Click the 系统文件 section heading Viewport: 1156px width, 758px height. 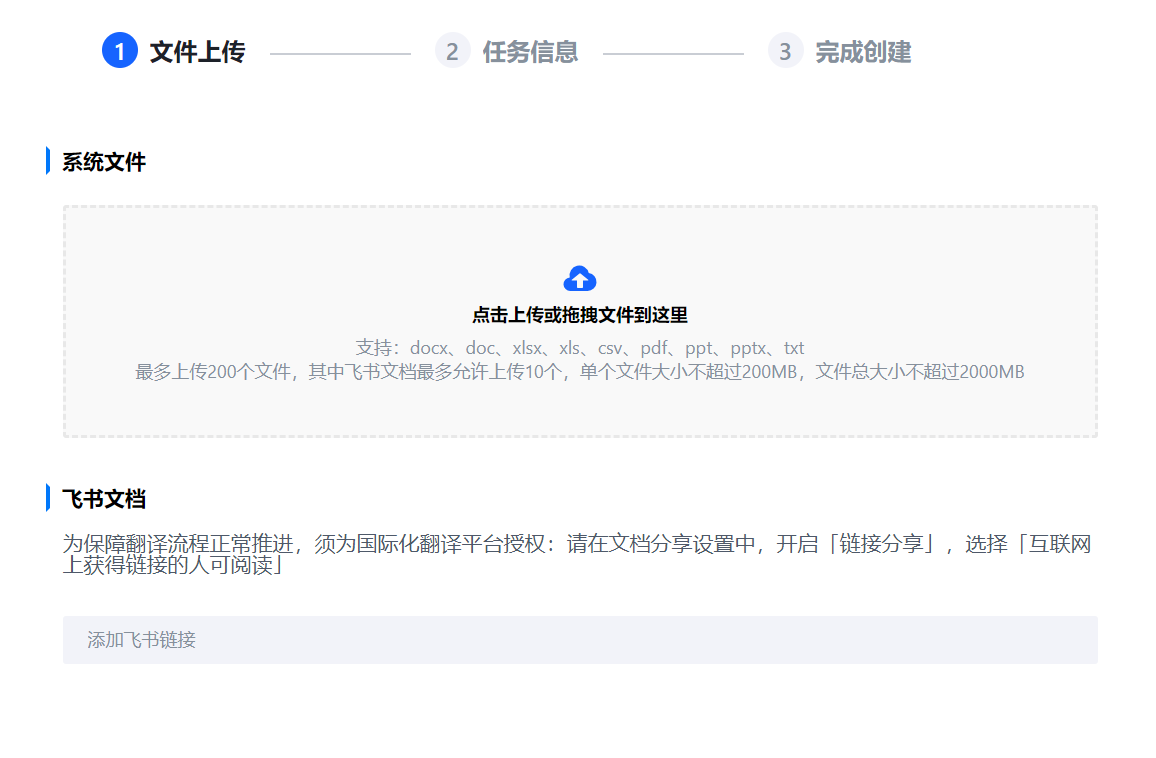point(104,162)
